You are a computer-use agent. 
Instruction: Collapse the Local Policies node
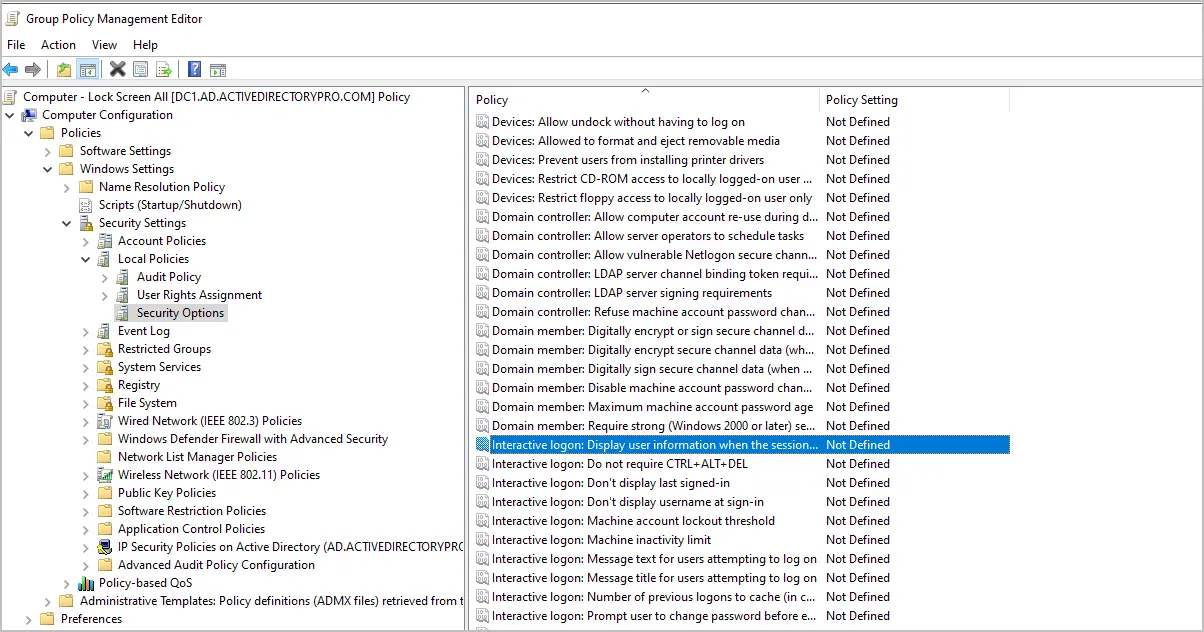(x=86, y=259)
